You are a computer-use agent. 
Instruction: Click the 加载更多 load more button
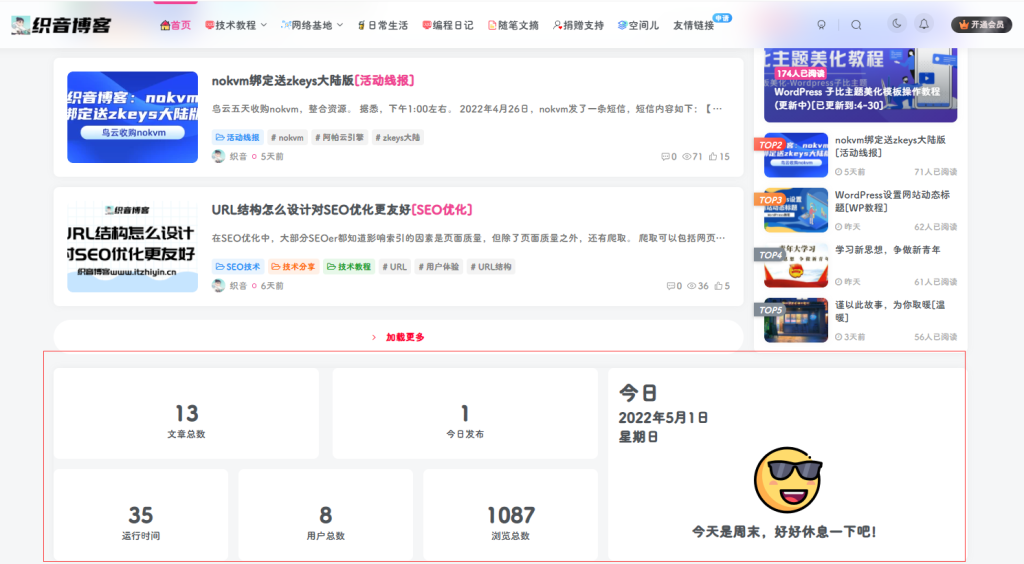point(398,337)
